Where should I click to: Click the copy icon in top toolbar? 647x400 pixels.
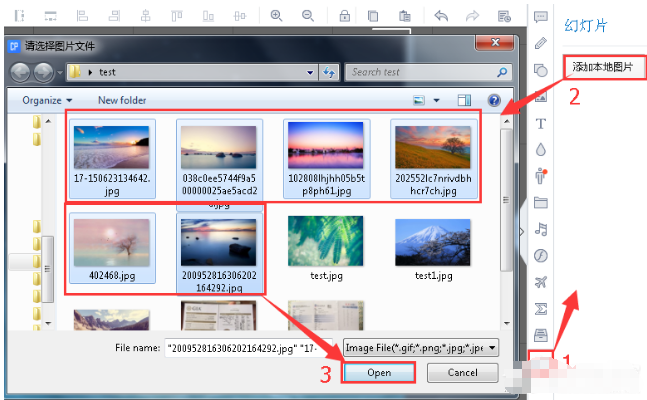tap(373, 16)
